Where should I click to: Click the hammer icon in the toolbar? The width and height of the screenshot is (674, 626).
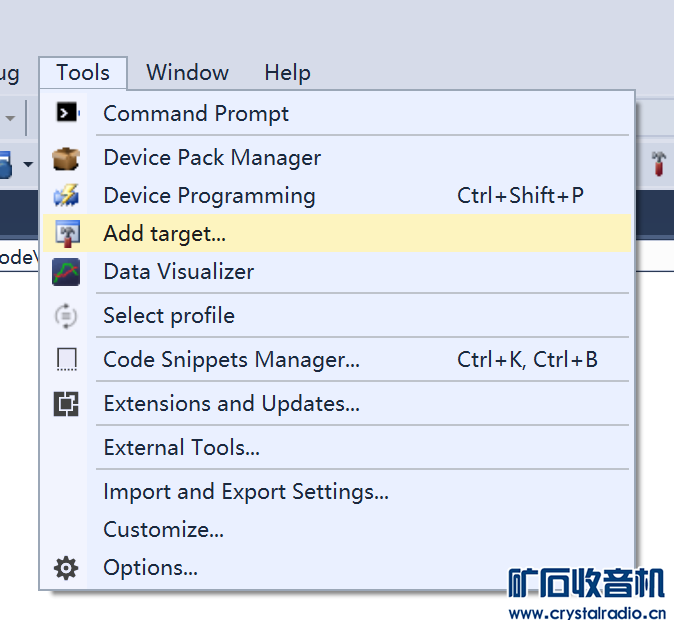click(659, 164)
